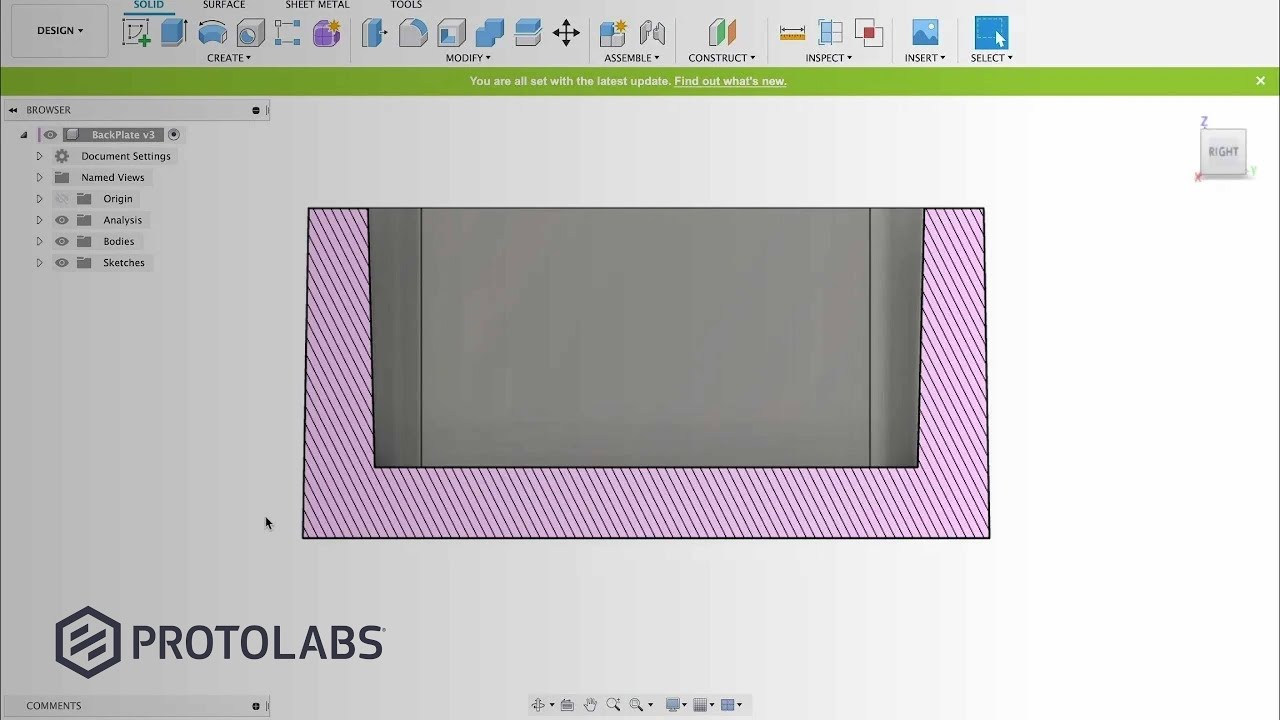The image size is (1280, 720).
Task: Click the RIGHT face of the ViewCube
Action: tap(1223, 152)
